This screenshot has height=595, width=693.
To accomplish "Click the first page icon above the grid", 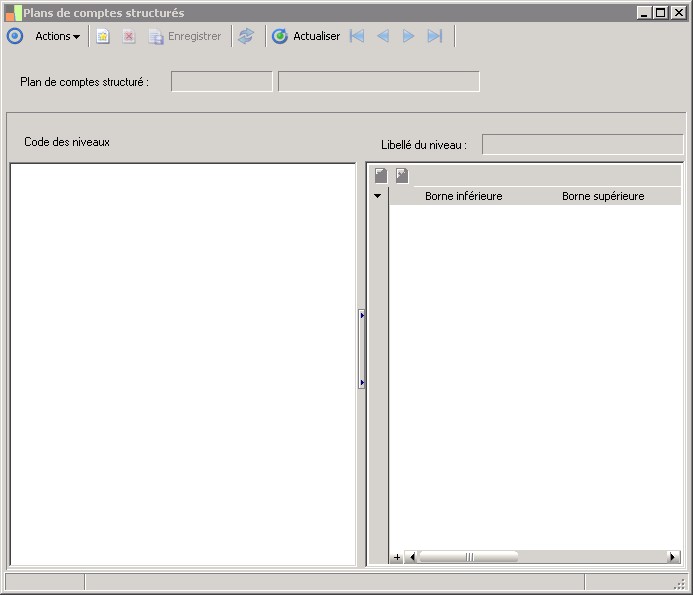I will pyautogui.click(x=381, y=176).
